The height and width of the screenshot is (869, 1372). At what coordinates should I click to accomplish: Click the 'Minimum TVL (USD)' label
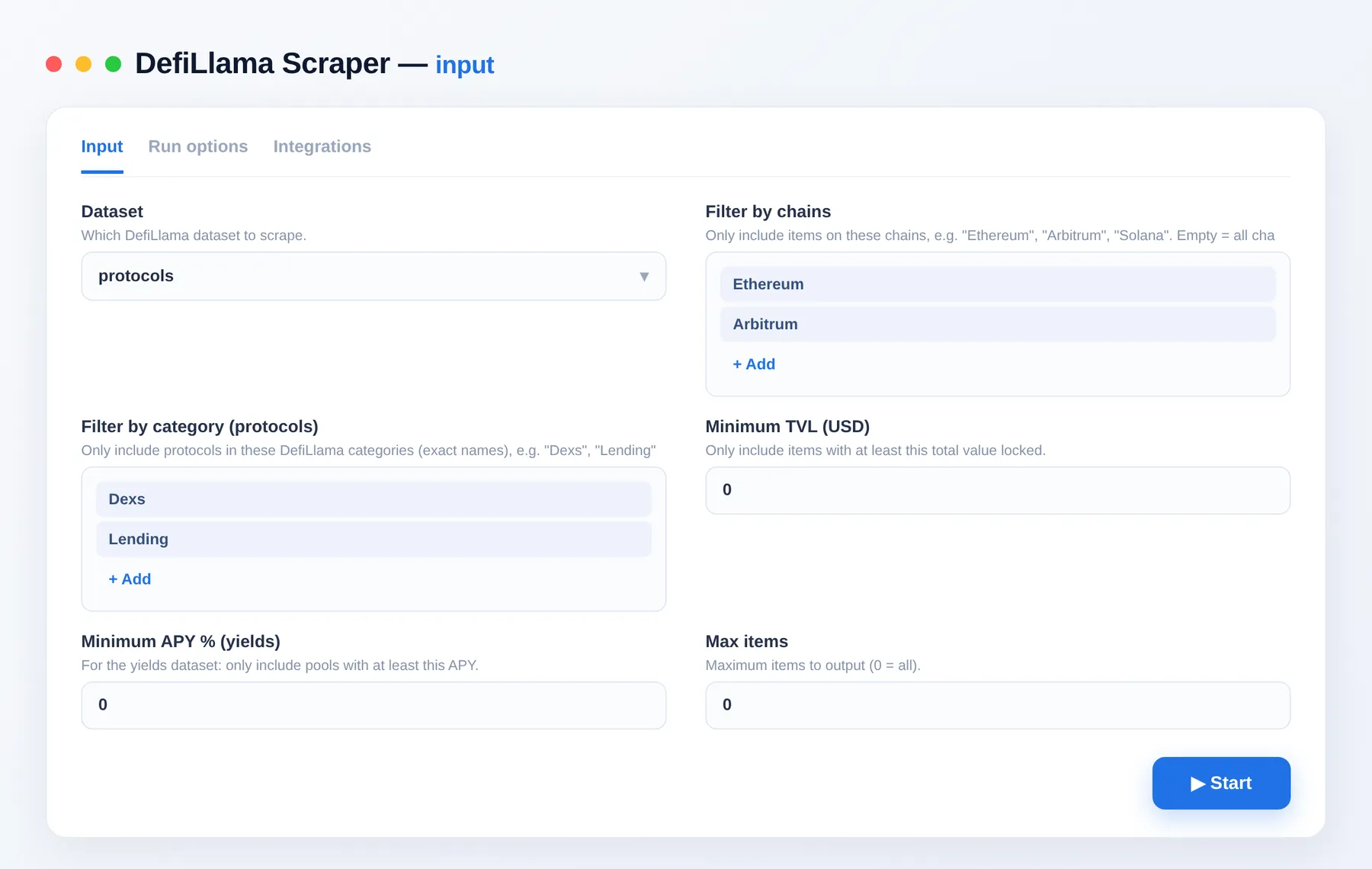tap(787, 426)
